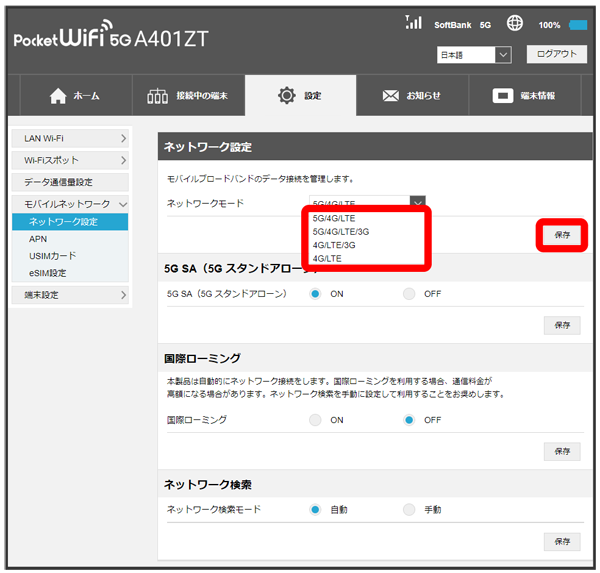
Task: Save the network mode setting
Action: (x=561, y=234)
